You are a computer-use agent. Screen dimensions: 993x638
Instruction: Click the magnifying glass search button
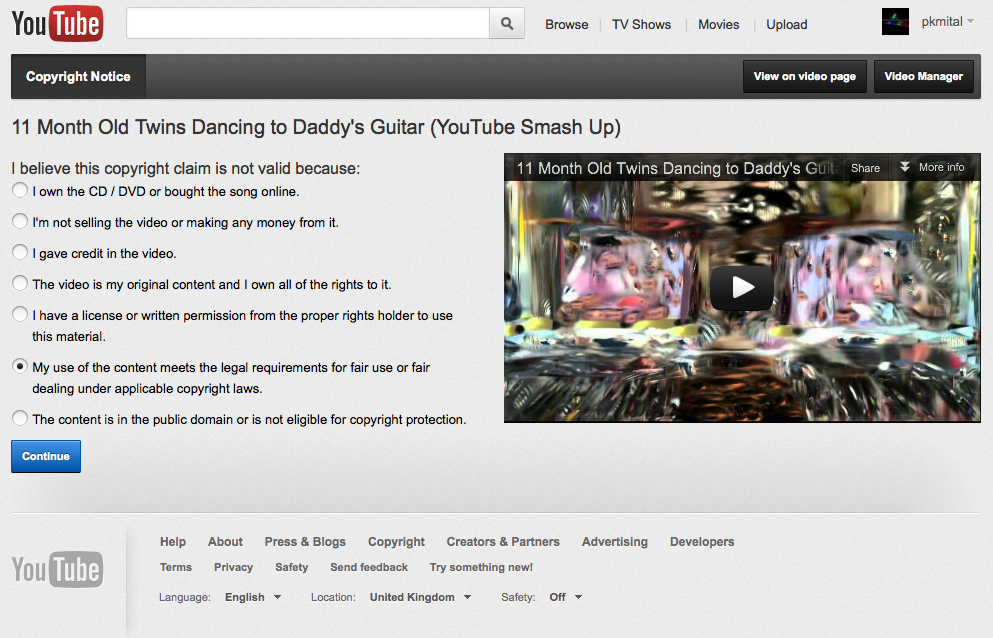(507, 24)
